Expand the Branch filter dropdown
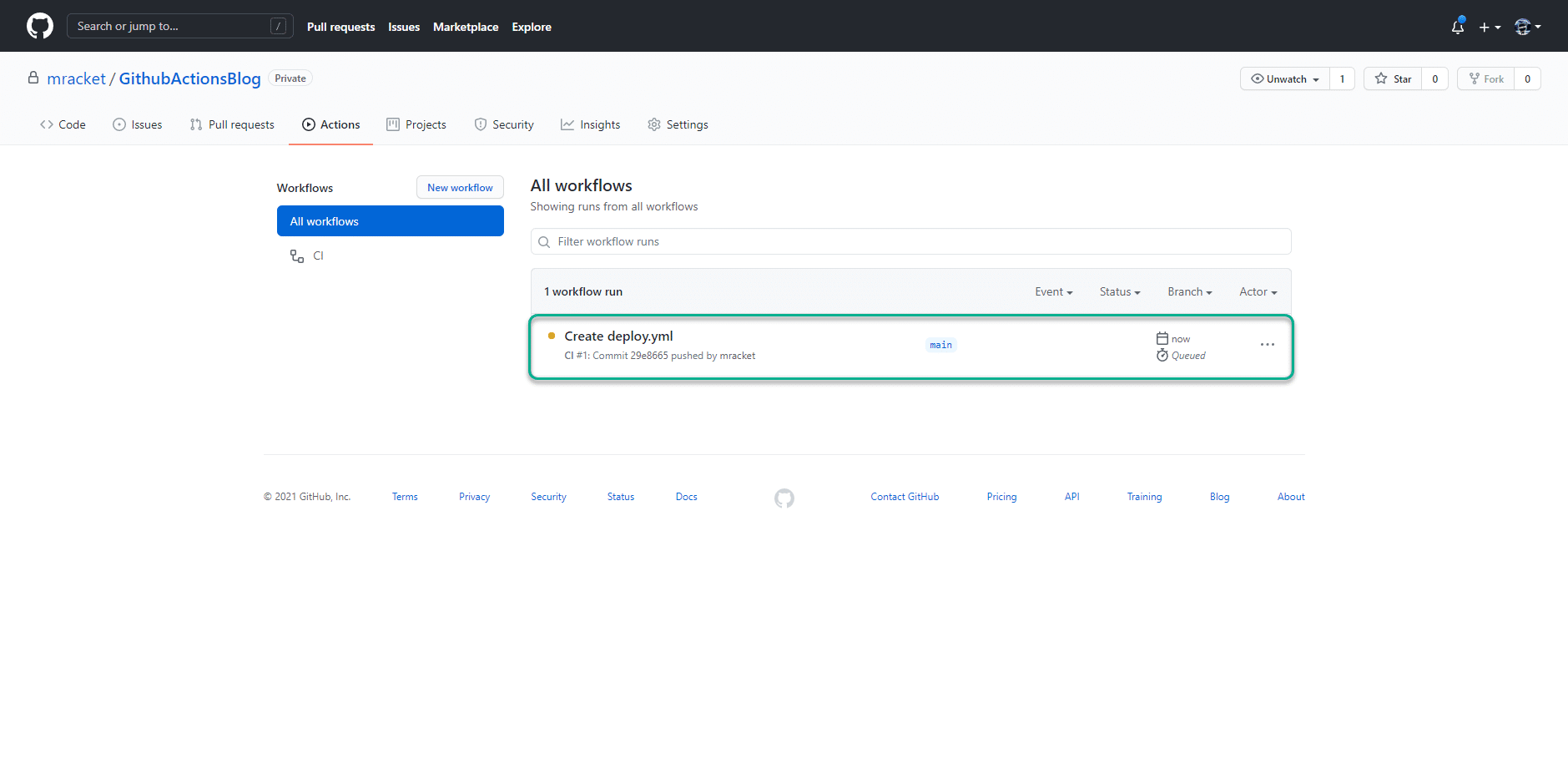 1189,291
